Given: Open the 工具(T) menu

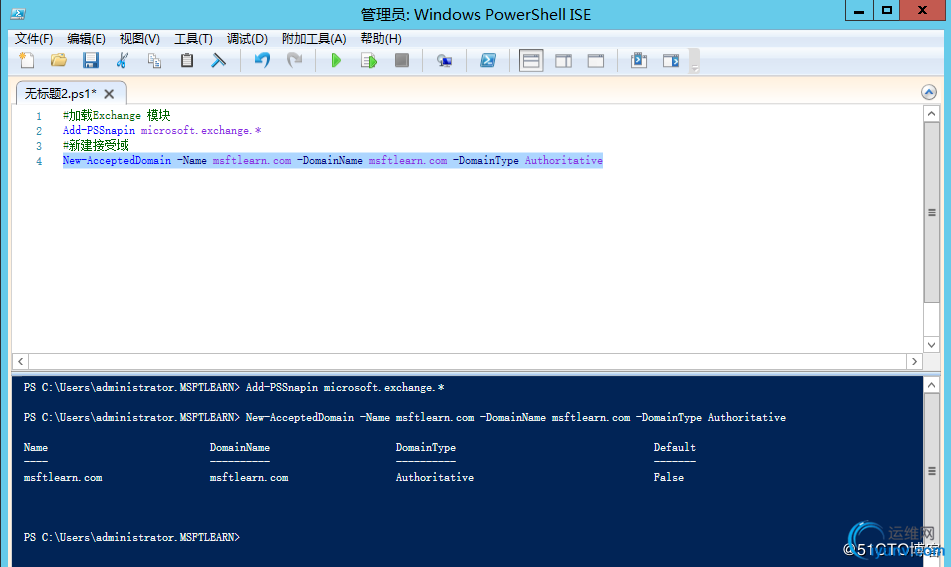Looking at the screenshot, I should click(x=193, y=39).
